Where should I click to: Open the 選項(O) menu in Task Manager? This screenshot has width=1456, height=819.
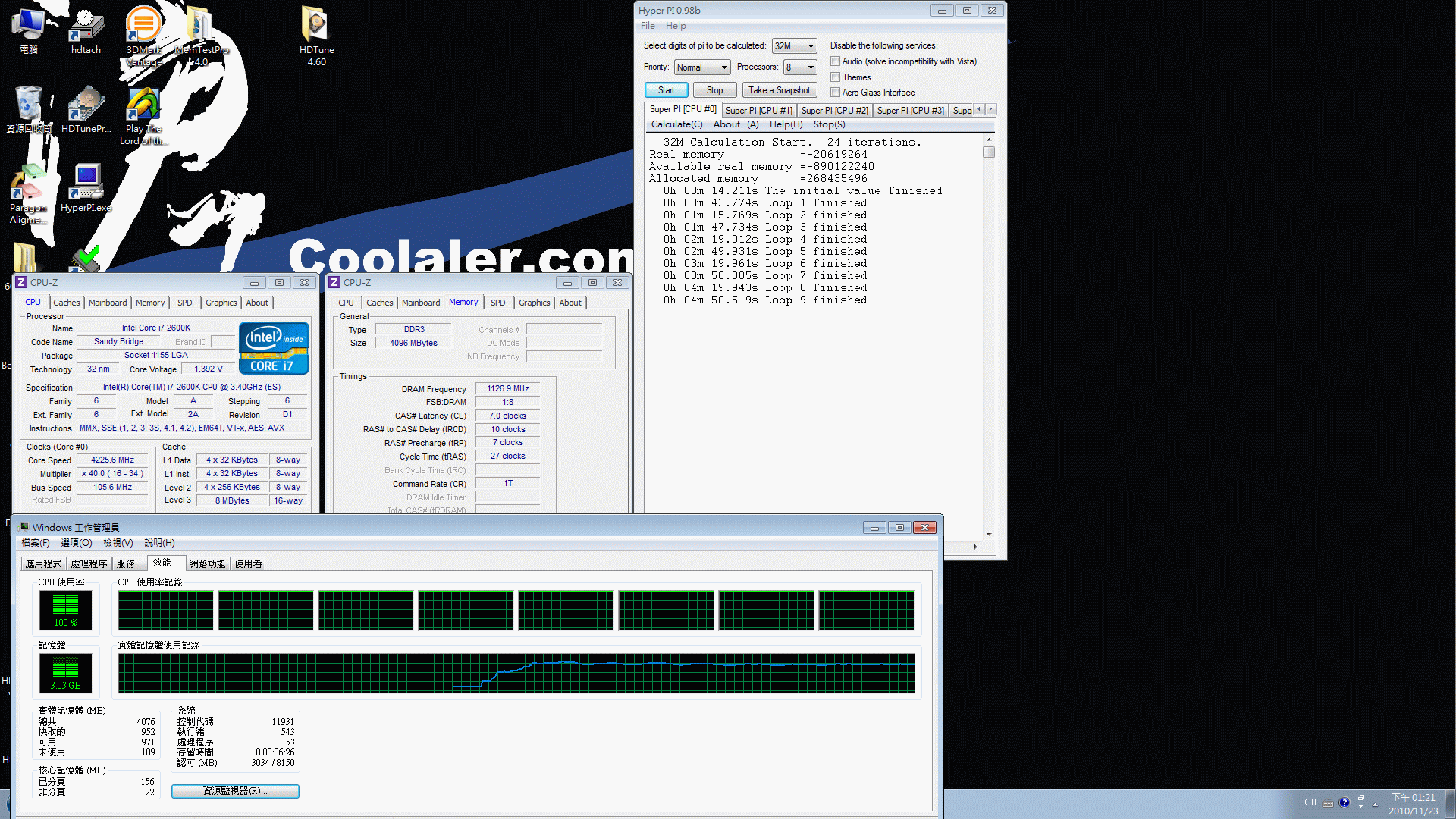click(x=76, y=543)
